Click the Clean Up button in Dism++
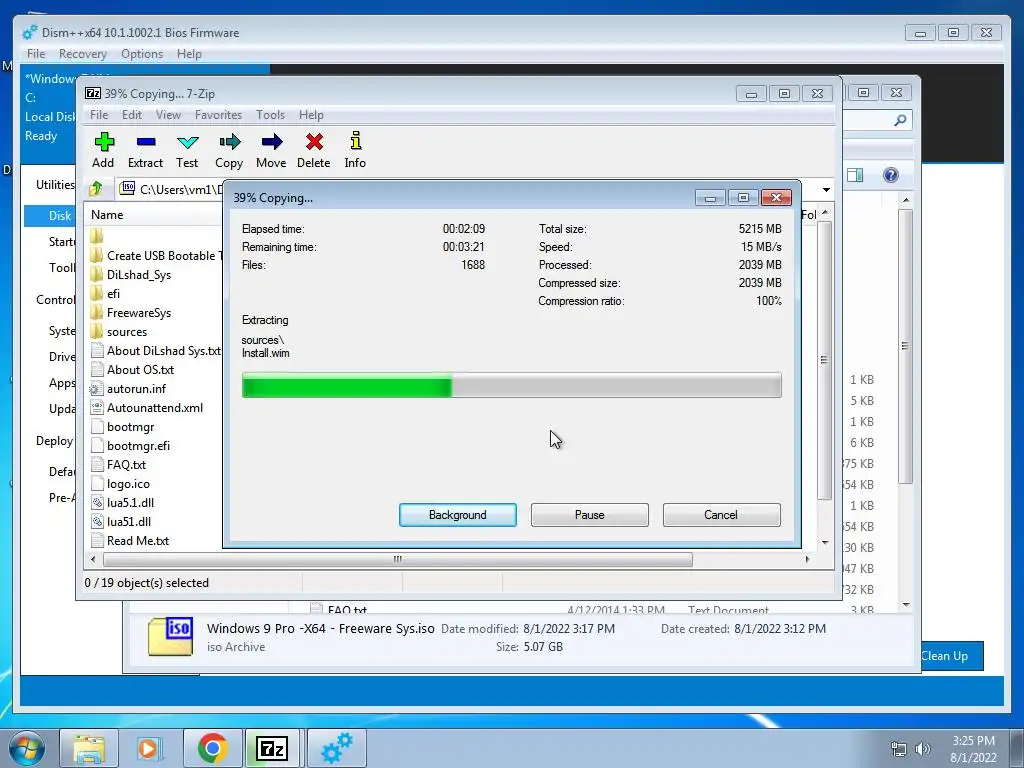The height and width of the screenshot is (768, 1024). point(951,656)
